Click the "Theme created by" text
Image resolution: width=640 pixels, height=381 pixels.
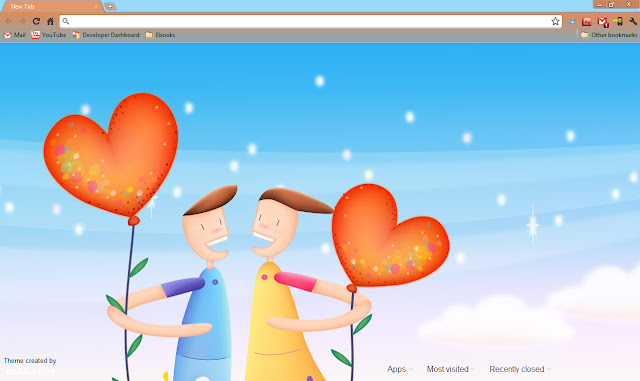coord(30,361)
